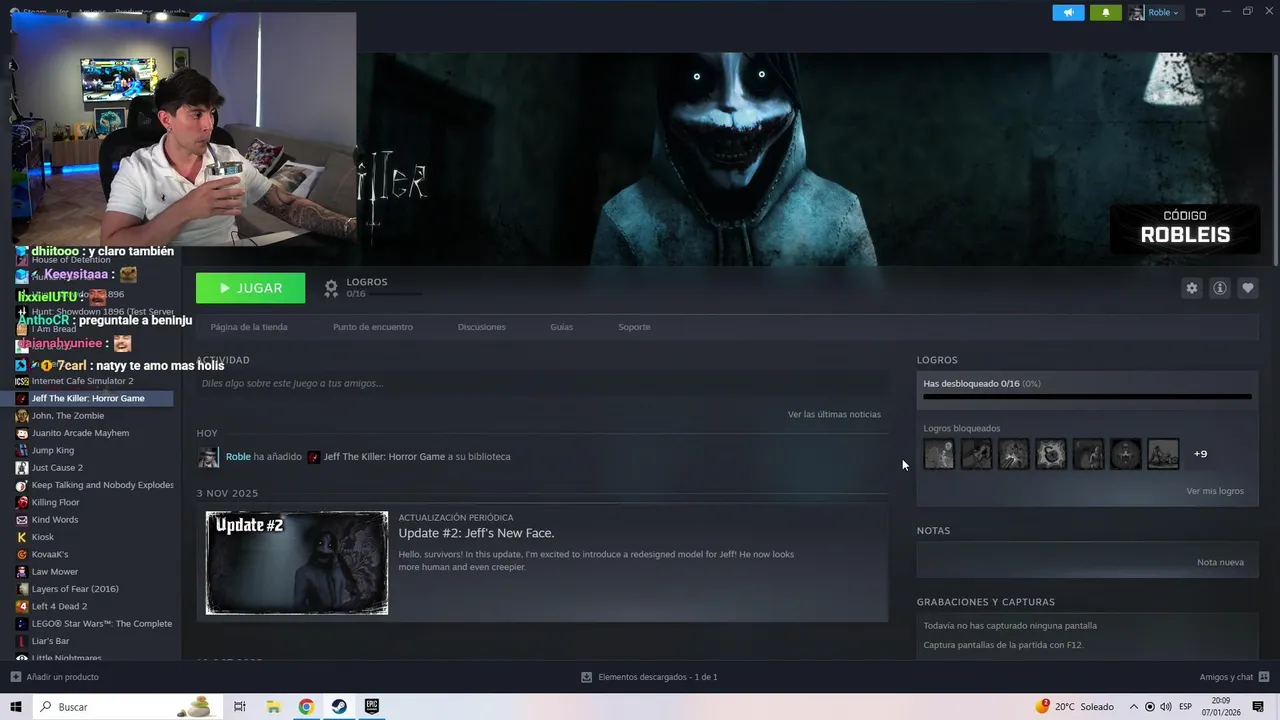Screen dimensions: 1280x720
Task: Open game settings gear icon
Action: pyautogui.click(x=1191, y=288)
